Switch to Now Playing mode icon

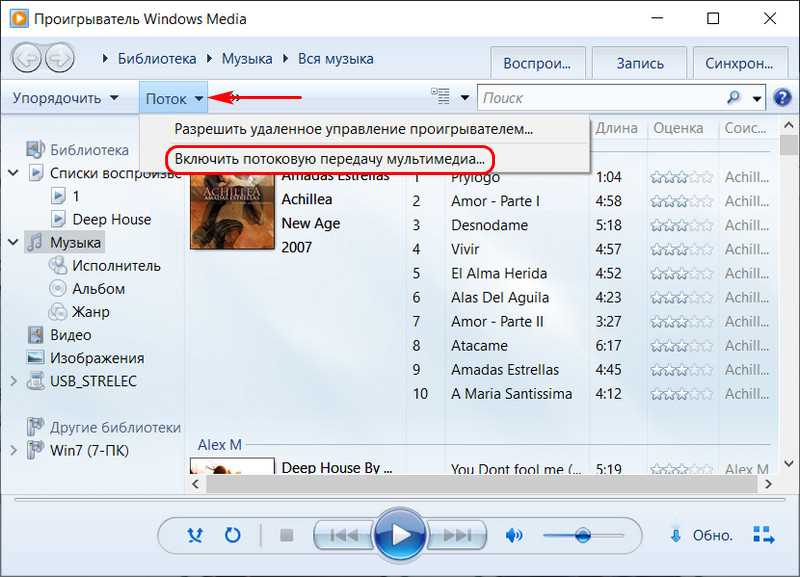[764, 535]
